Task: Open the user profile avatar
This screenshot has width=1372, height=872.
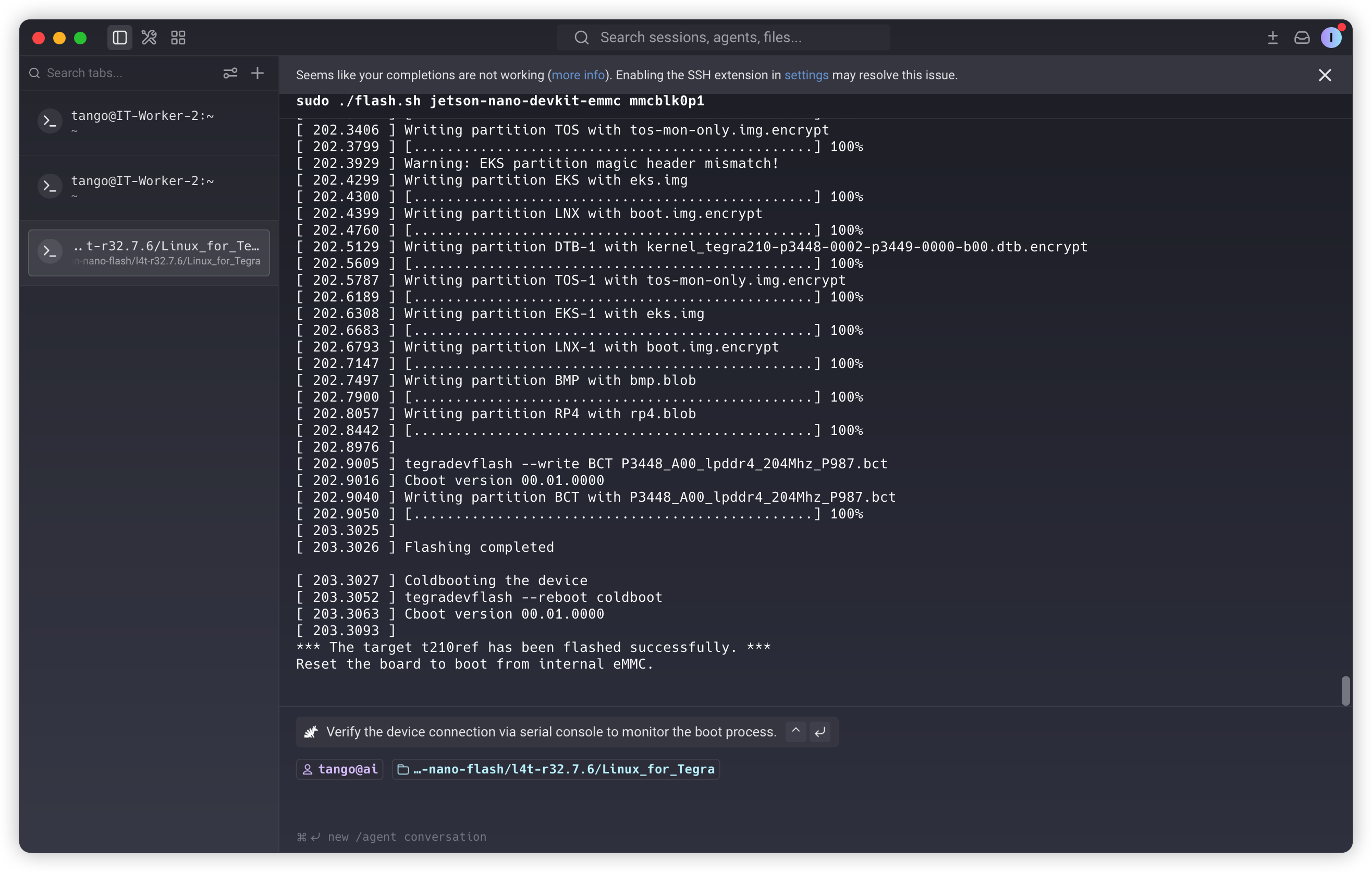Action: pos(1331,38)
